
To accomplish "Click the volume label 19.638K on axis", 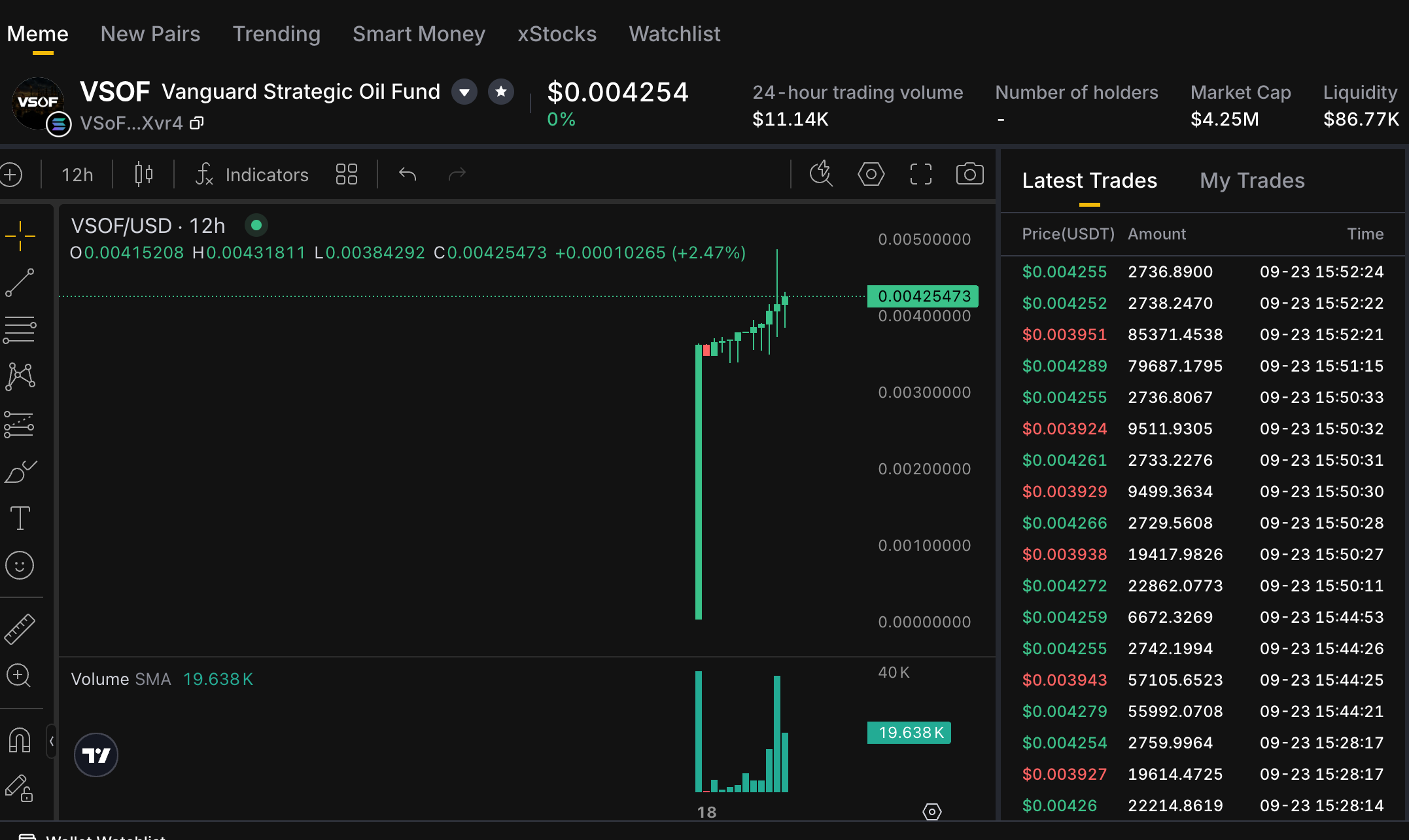I will 909,733.
